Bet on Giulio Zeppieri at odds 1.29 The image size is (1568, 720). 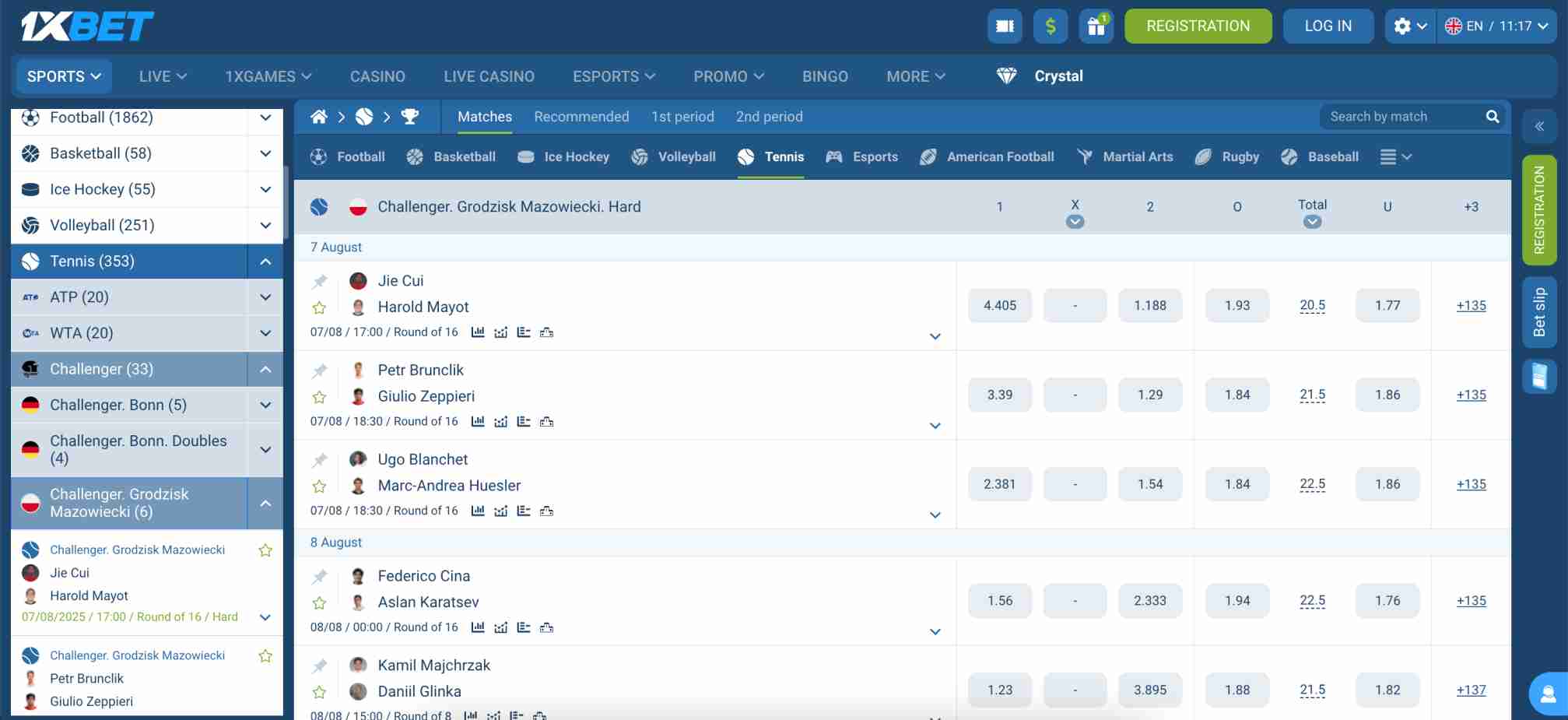point(1149,395)
